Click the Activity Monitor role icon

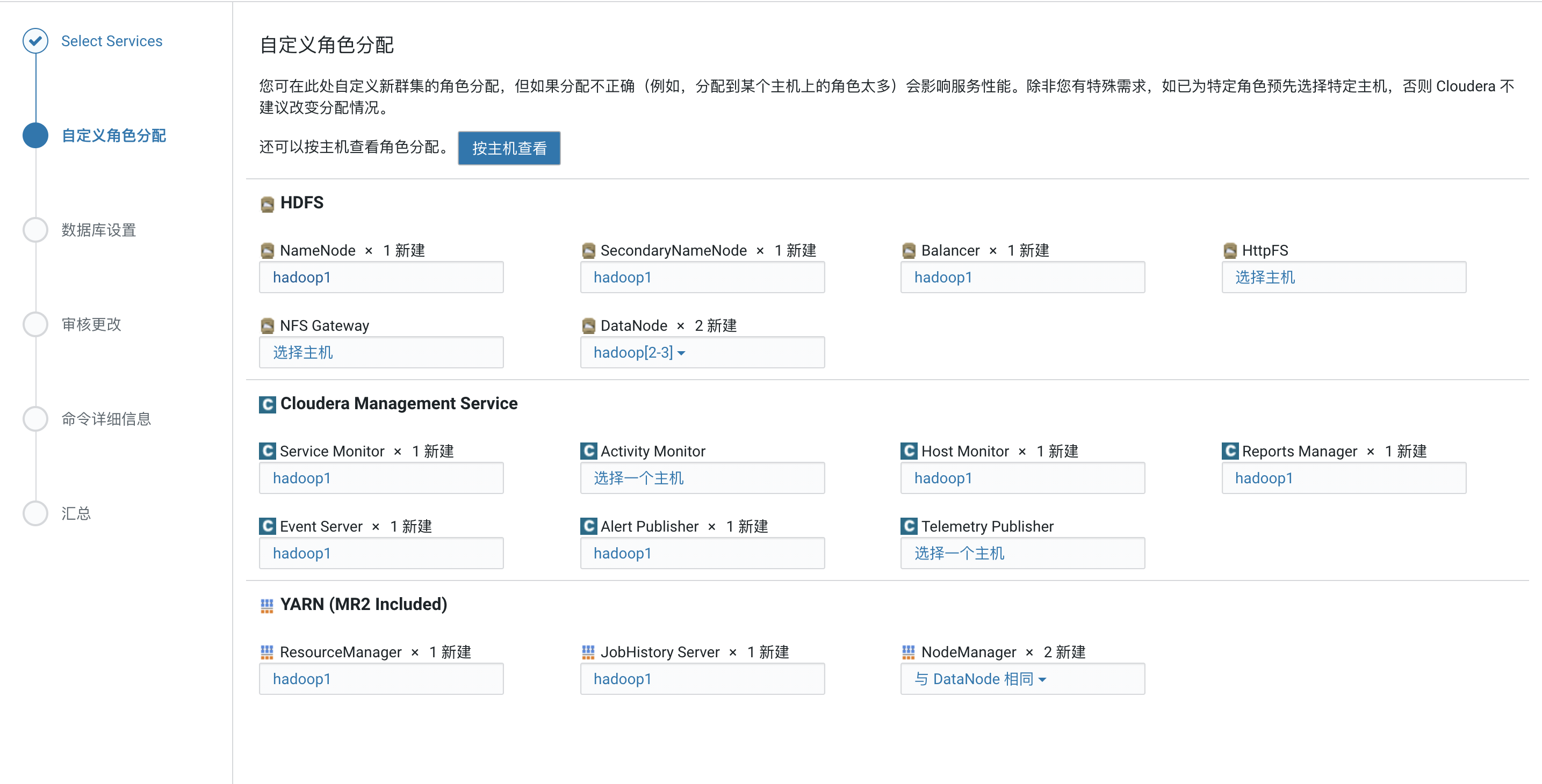click(x=588, y=451)
